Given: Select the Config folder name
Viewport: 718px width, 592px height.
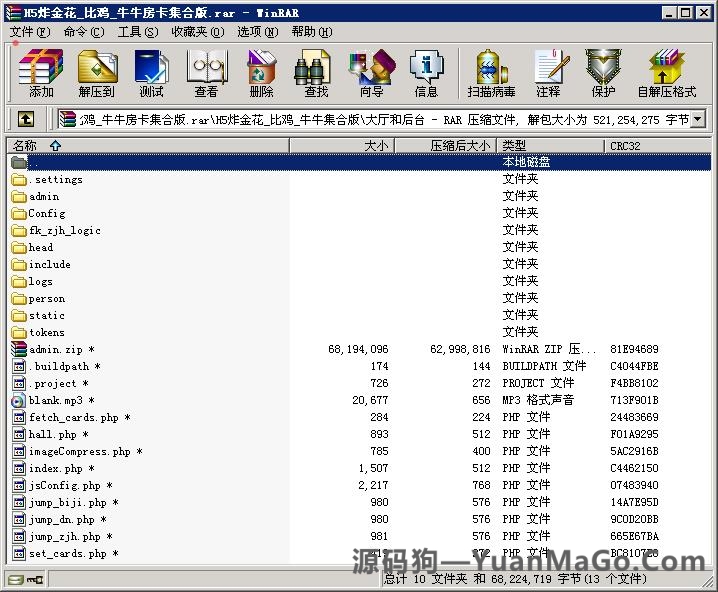Looking at the screenshot, I should (x=47, y=213).
